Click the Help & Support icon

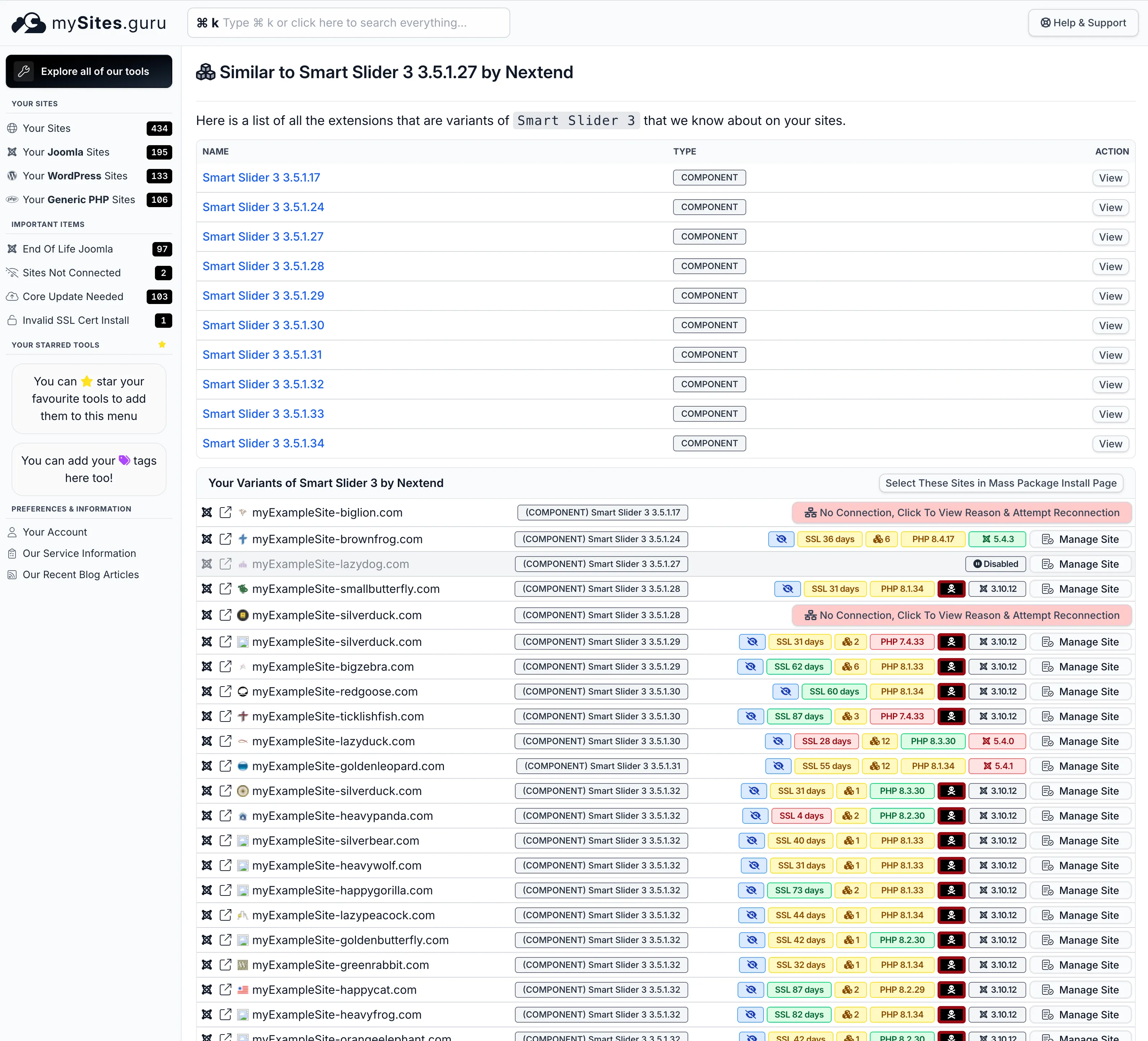(1046, 23)
